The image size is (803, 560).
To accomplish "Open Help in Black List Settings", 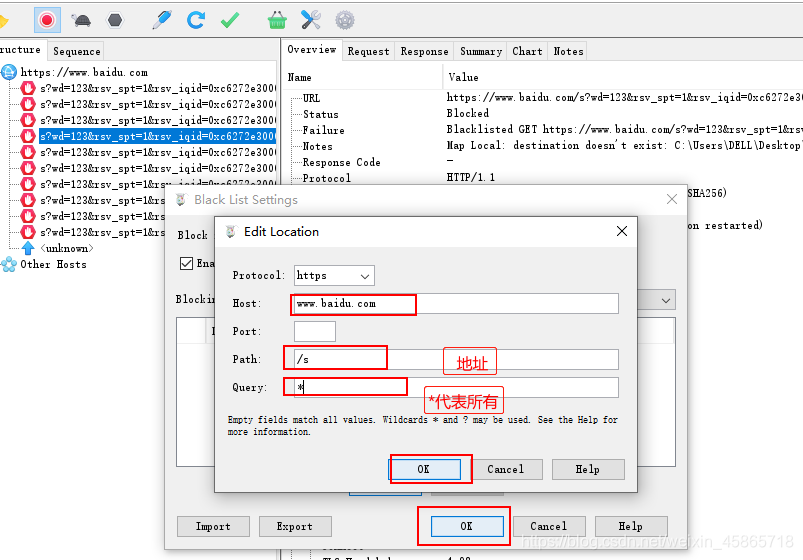I will tap(631, 526).
